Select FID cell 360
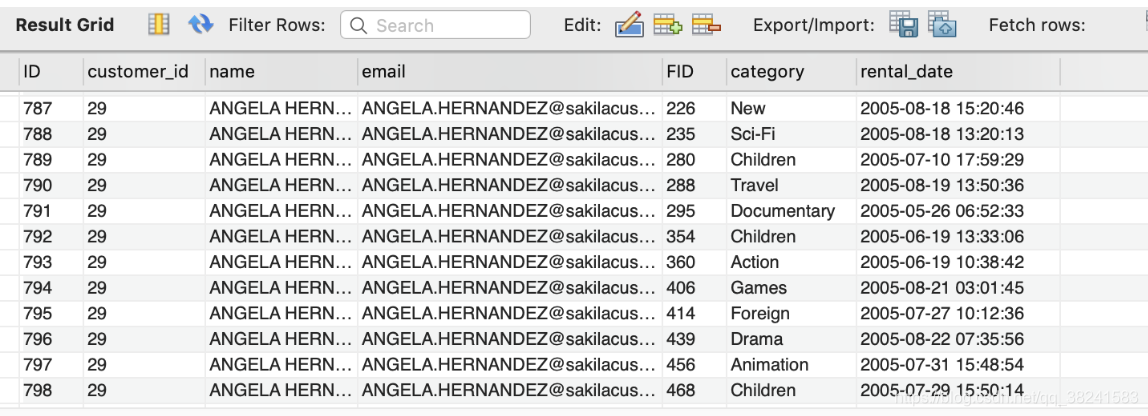 click(694, 262)
